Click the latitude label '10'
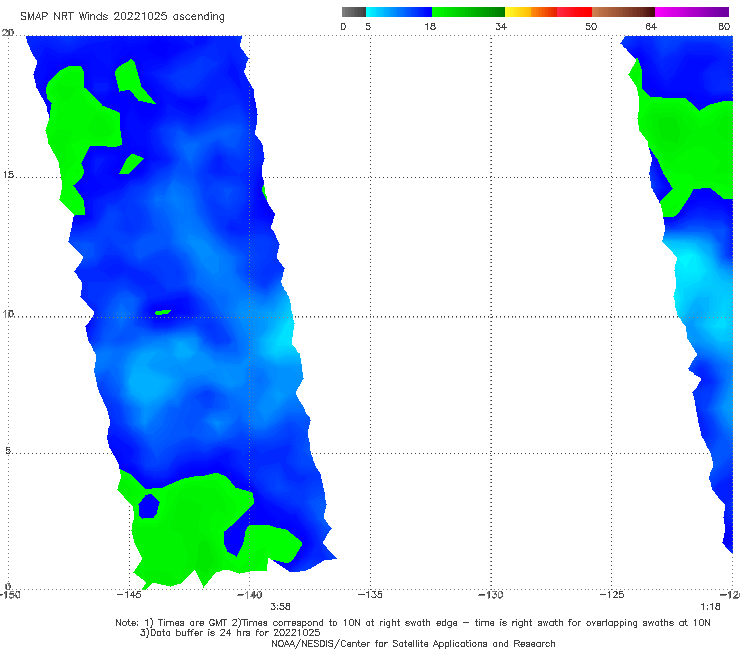The width and height of the screenshot is (740, 650). (x=8, y=314)
